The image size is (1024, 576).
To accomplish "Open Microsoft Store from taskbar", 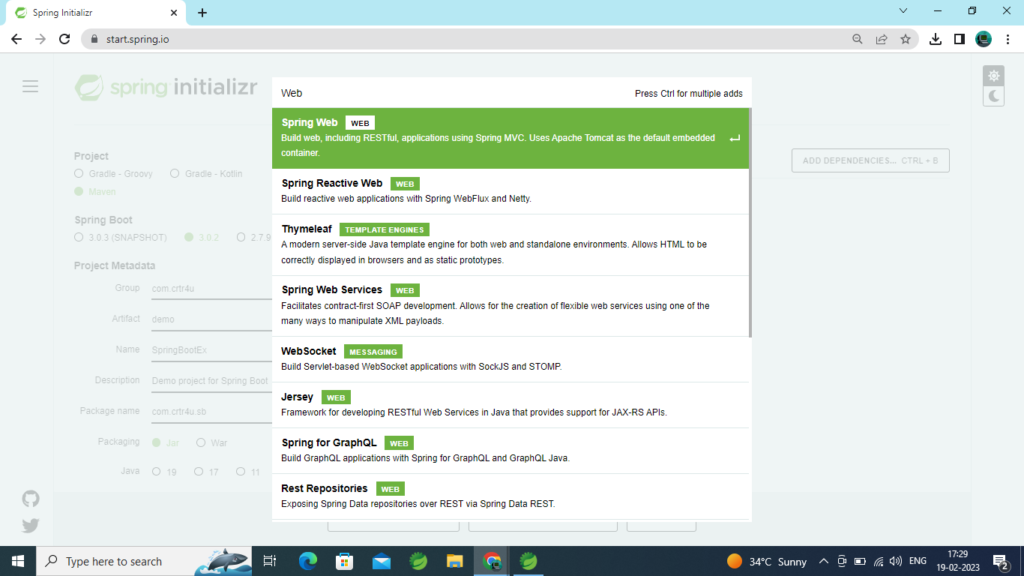I will (344, 561).
